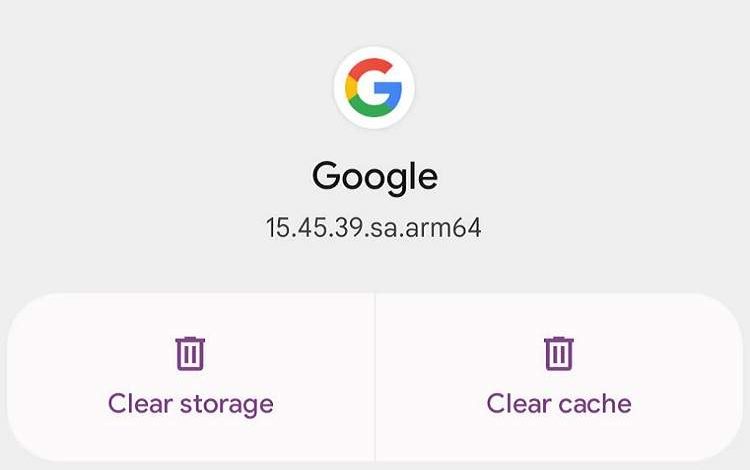Screen dimensions: 750x470
Task: Click the "Clear storage" text label
Action: point(190,404)
